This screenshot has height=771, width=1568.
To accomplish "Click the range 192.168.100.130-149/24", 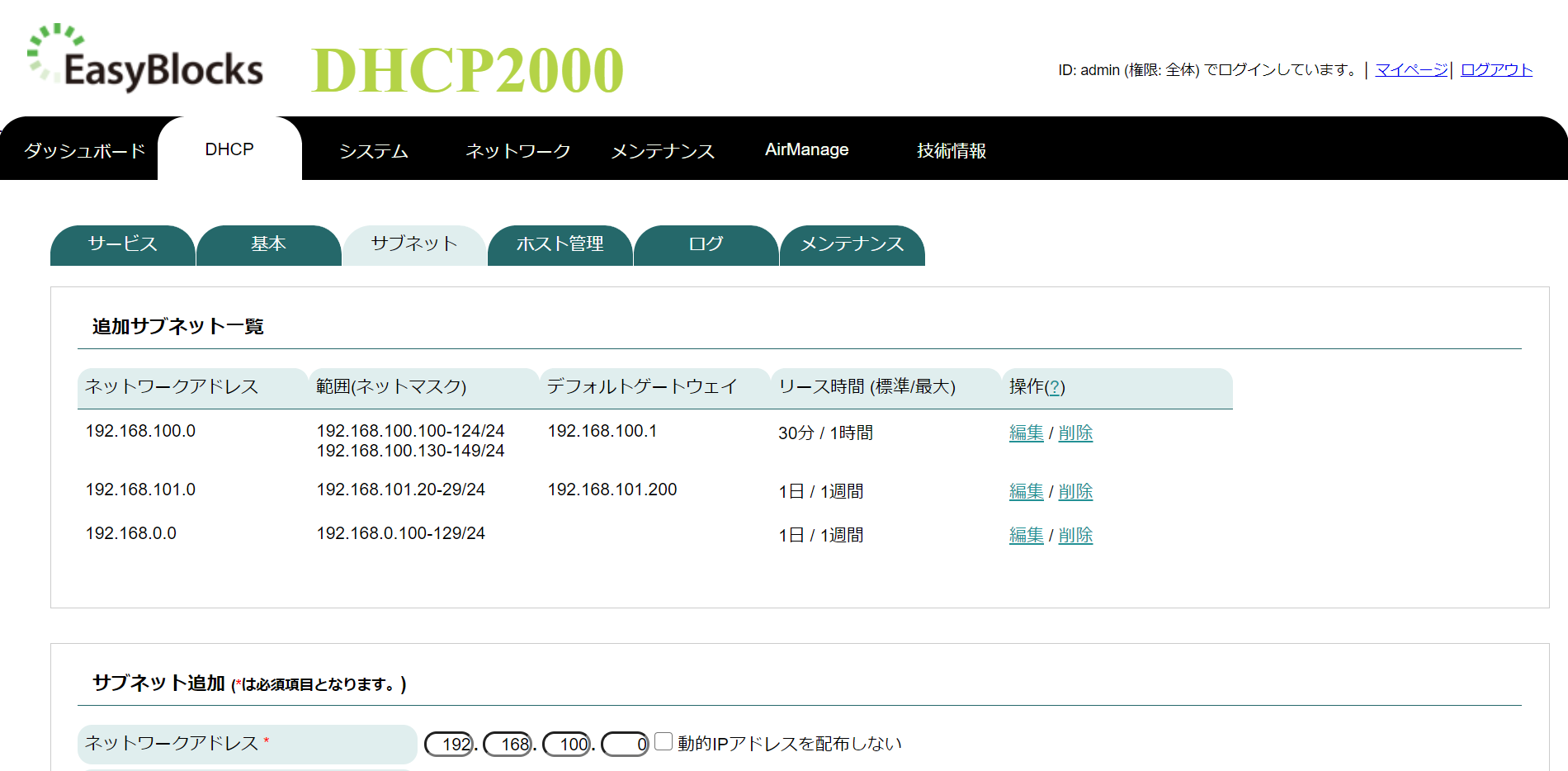I will 410,451.
